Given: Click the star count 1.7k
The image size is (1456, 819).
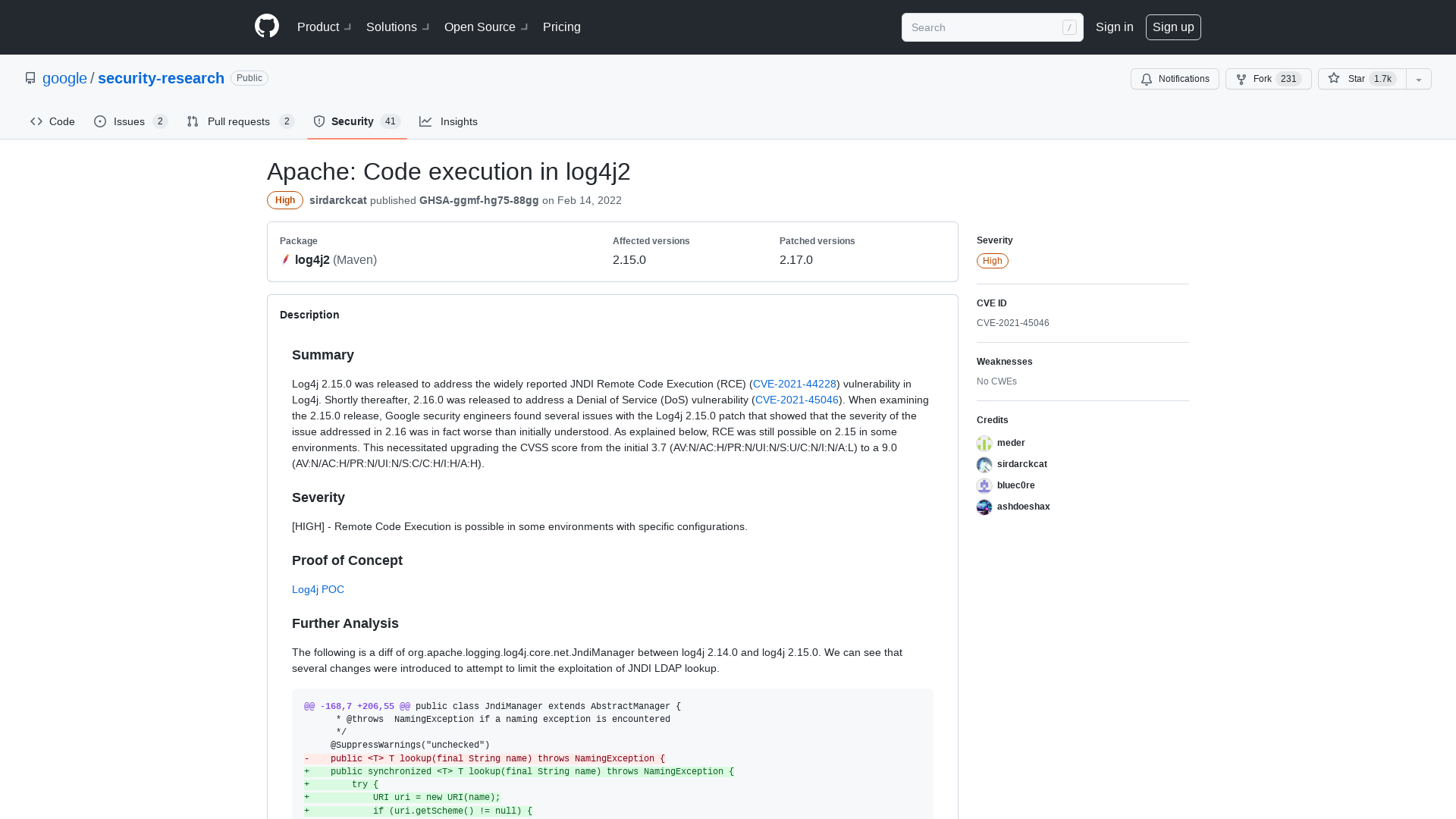Looking at the screenshot, I should tap(1383, 79).
